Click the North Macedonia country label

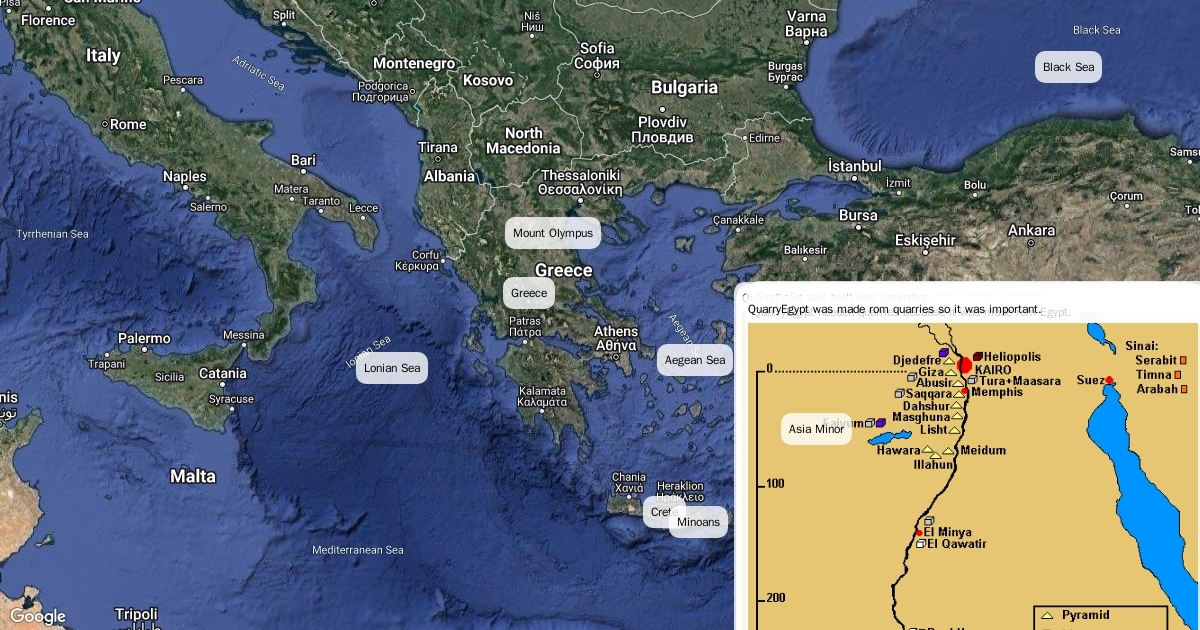tap(523, 140)
